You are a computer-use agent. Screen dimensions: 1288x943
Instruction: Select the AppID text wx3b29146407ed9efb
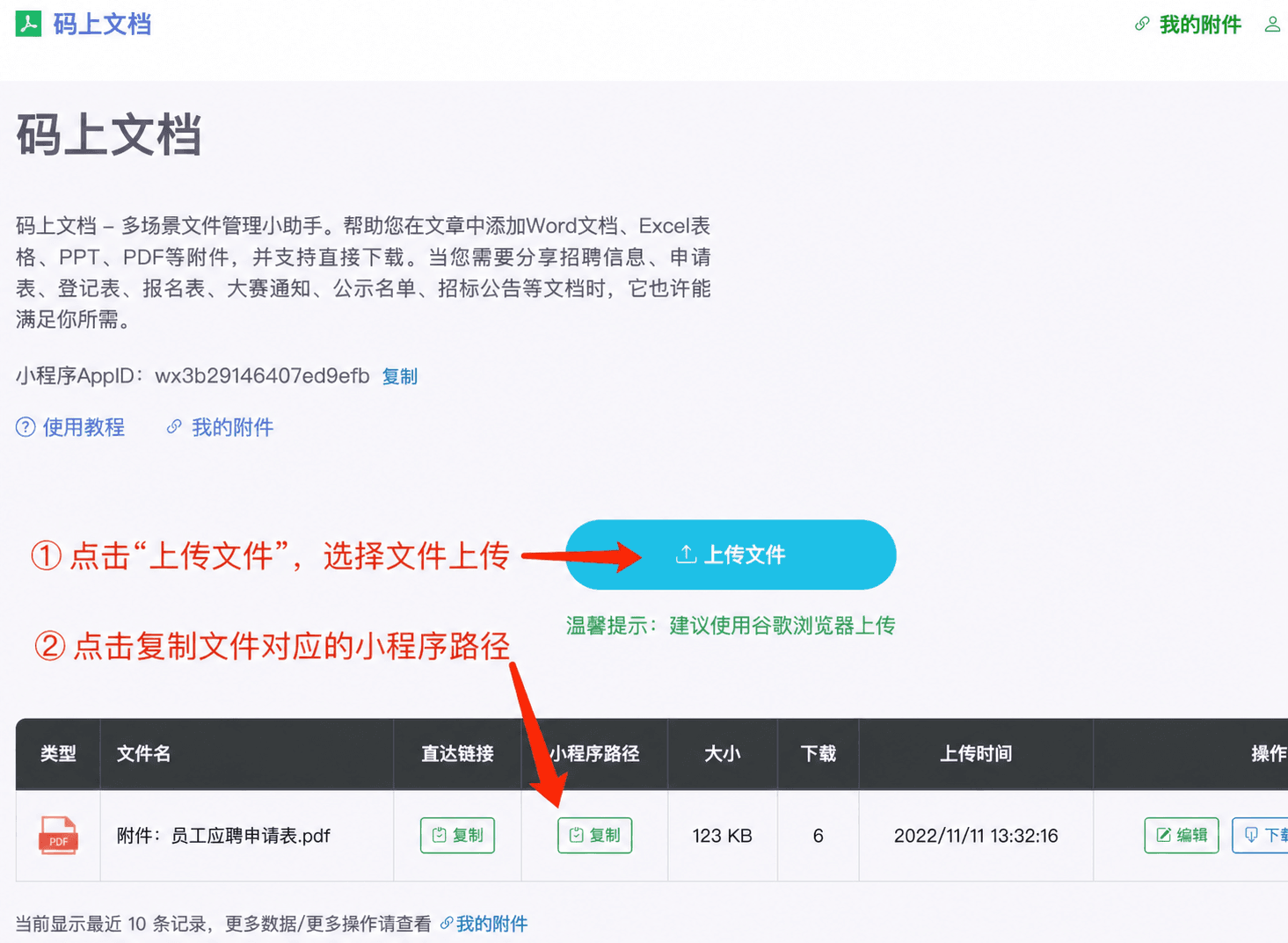pos(262,376)
